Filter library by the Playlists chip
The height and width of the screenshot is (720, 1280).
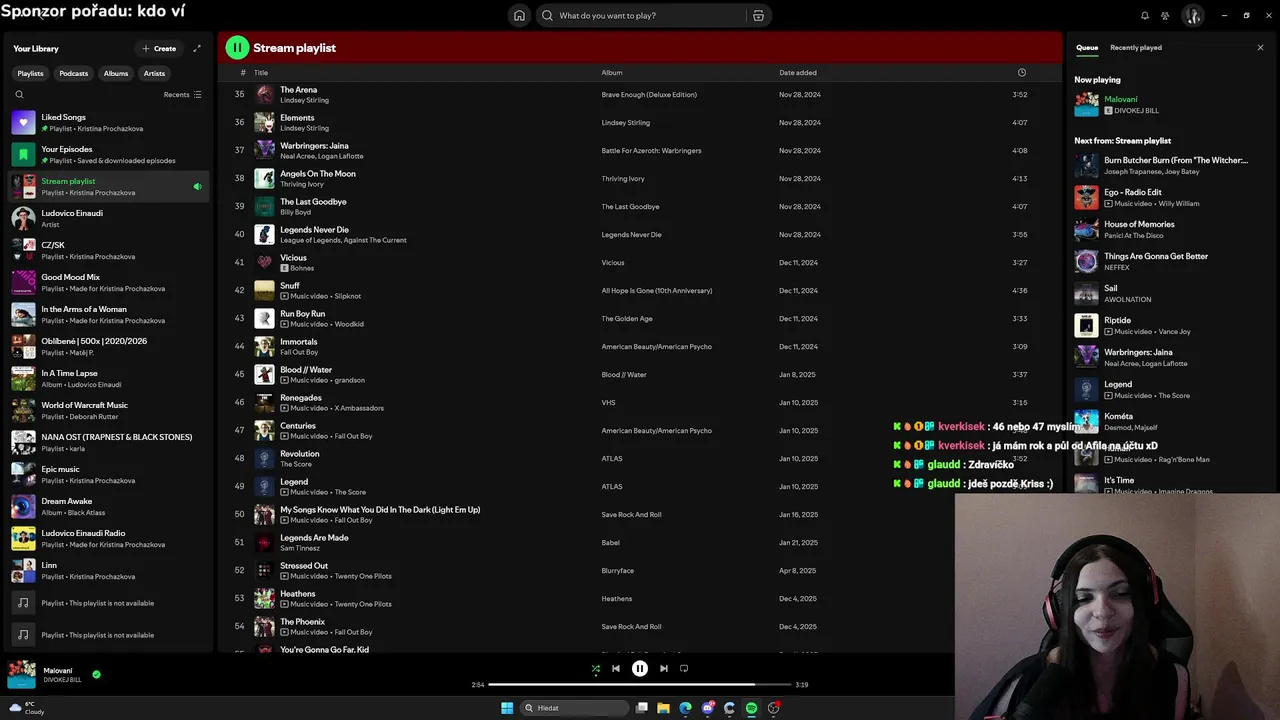point(30,73)
